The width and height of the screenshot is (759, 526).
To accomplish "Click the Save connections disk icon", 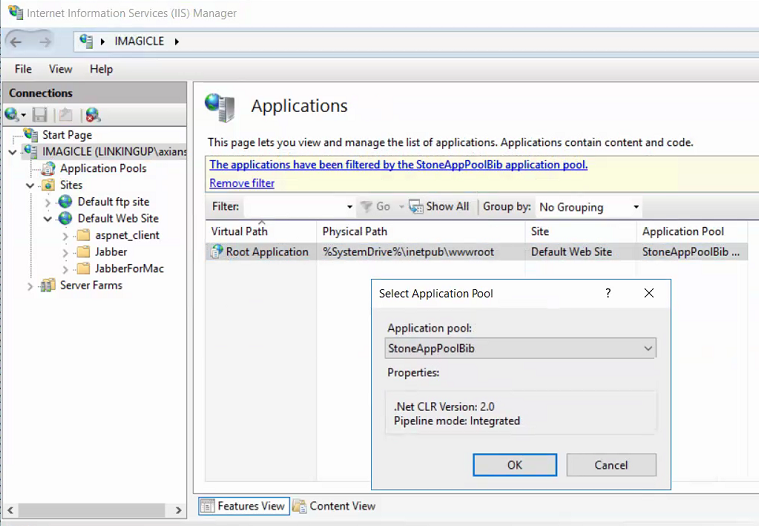I will (40, 115).
